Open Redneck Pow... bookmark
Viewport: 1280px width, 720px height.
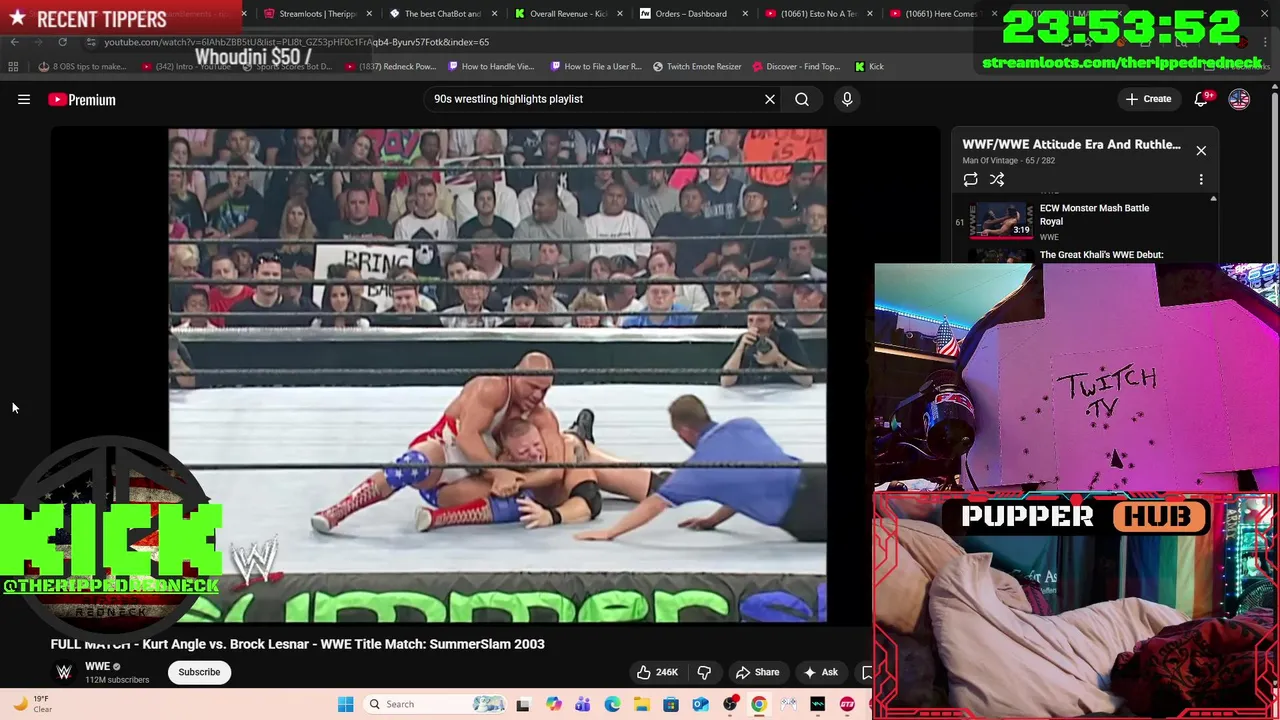[x=390, y=66]
